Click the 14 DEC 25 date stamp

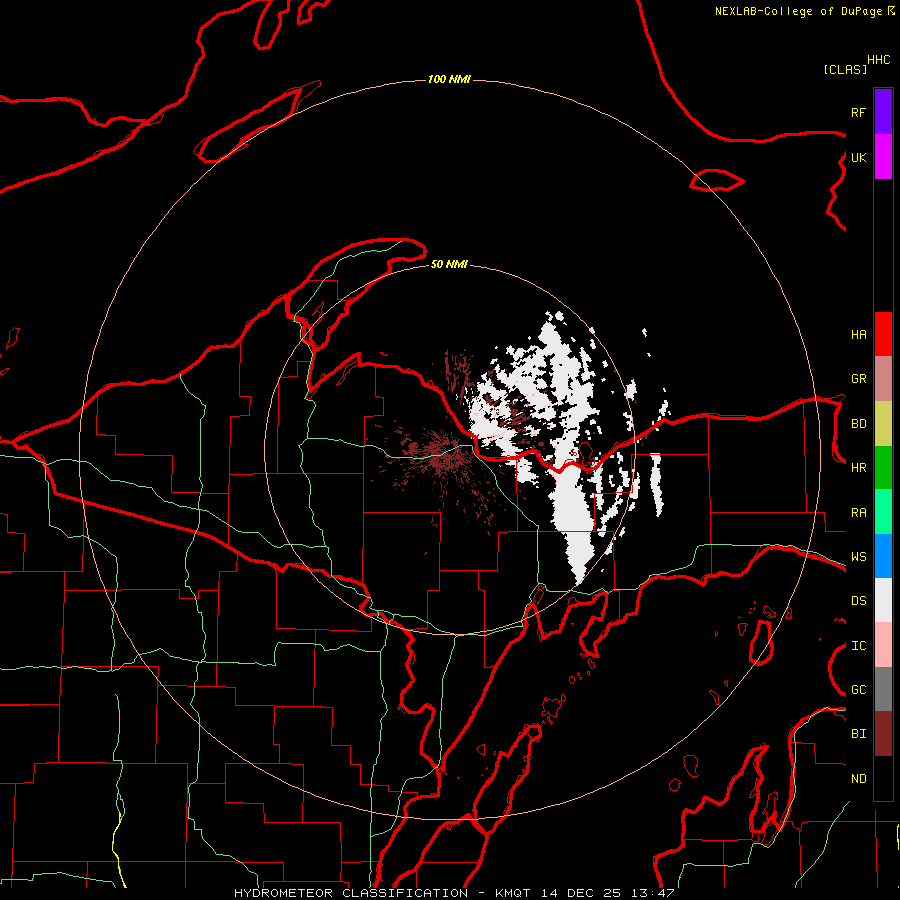(x=580, y=893)
